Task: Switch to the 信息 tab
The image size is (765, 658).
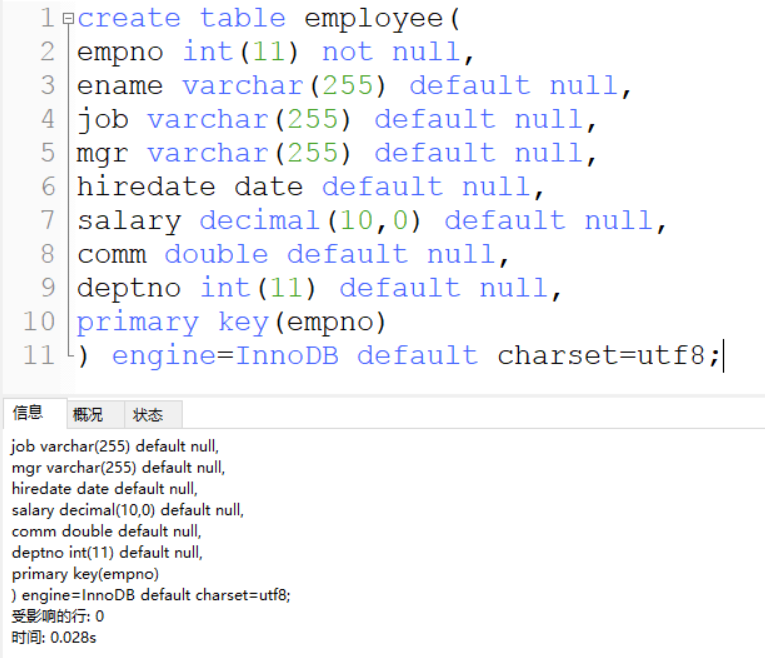Action: click(x=35, y=414)
